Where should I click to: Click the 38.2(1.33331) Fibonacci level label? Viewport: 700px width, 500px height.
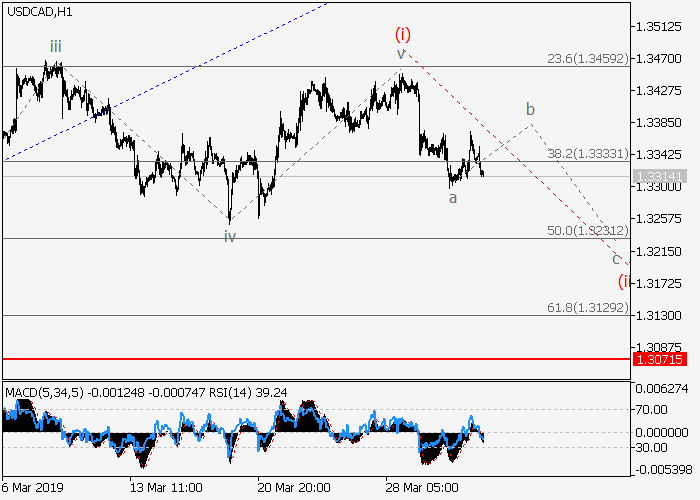click(589, 154)
